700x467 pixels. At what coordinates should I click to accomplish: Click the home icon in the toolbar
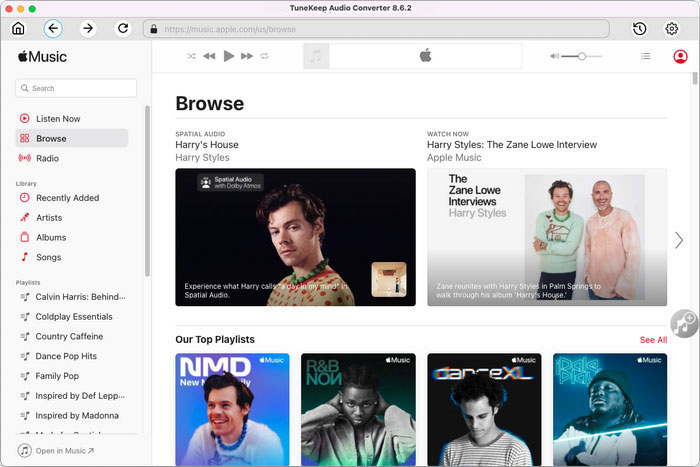point(18,29)
